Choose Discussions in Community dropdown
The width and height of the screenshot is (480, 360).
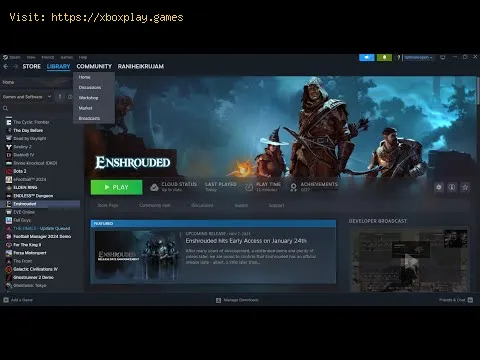coord(90,87)
